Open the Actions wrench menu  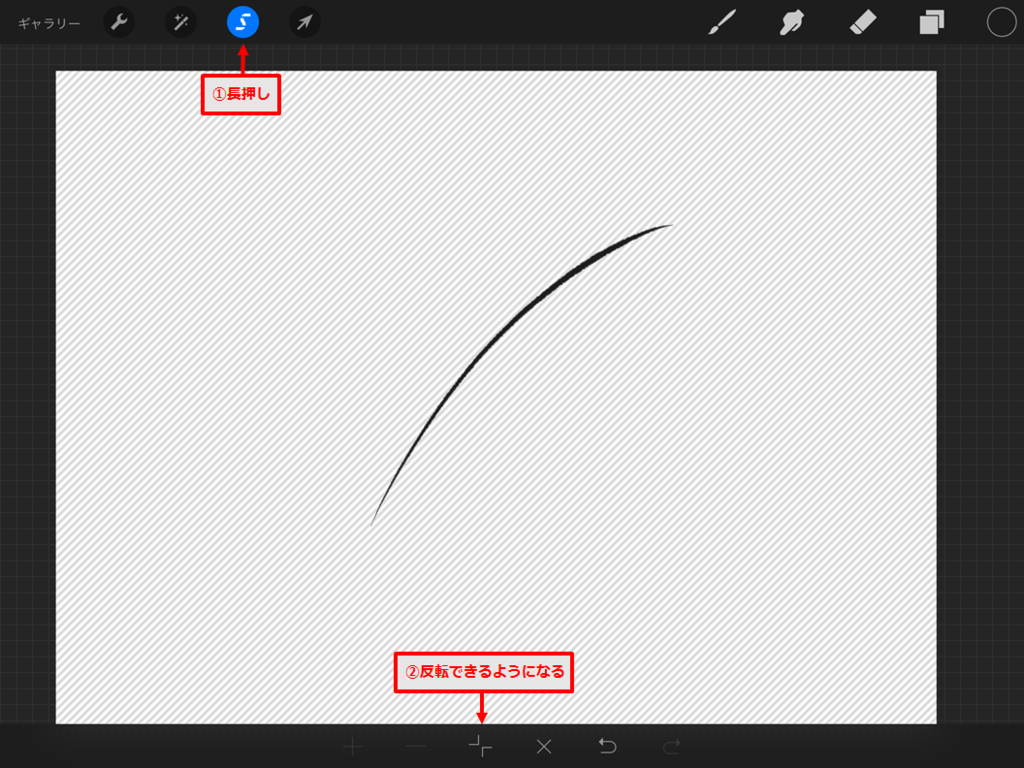click(x=119, y=22)
